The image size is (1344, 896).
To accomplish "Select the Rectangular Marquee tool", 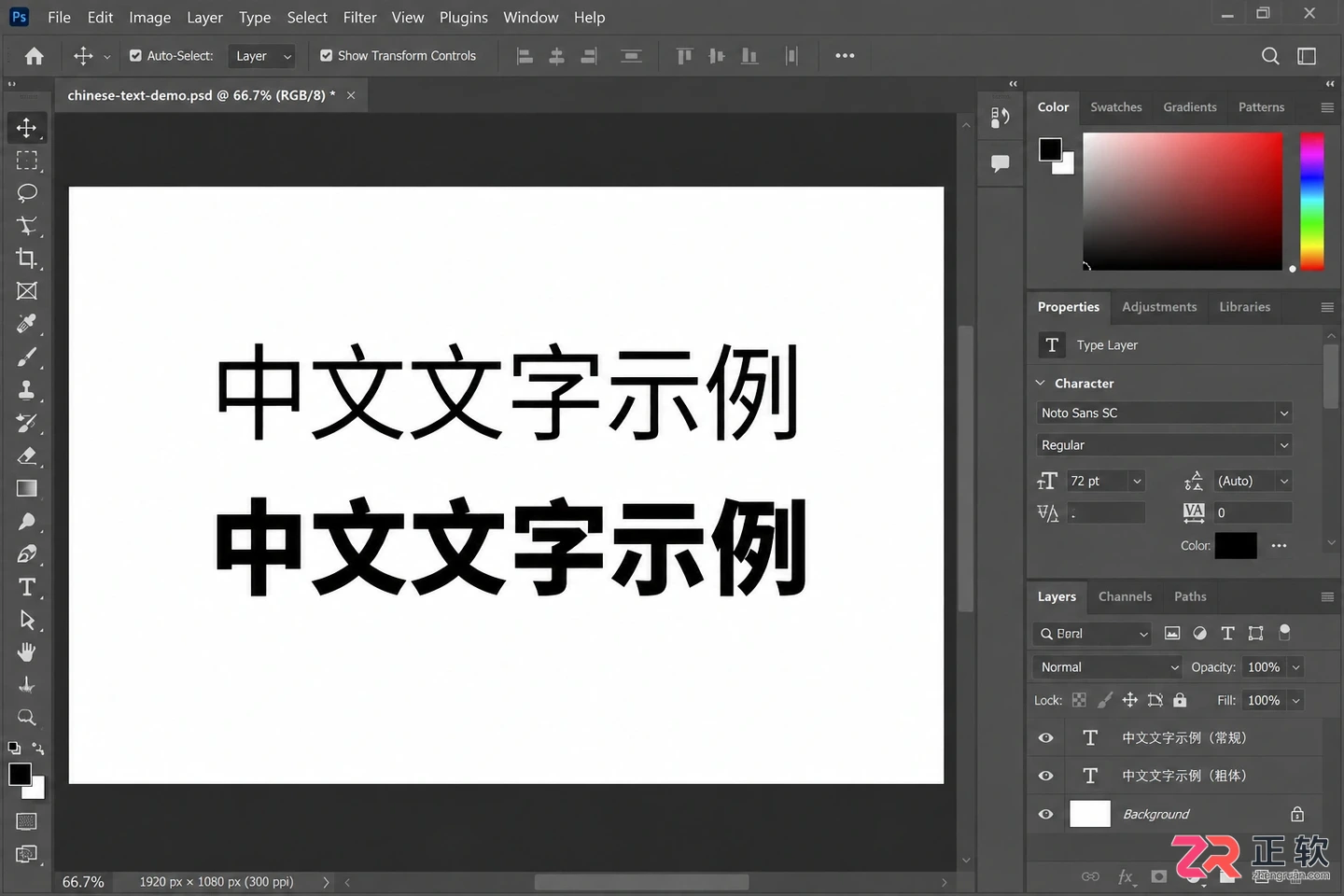I will [x=27, y=161].
